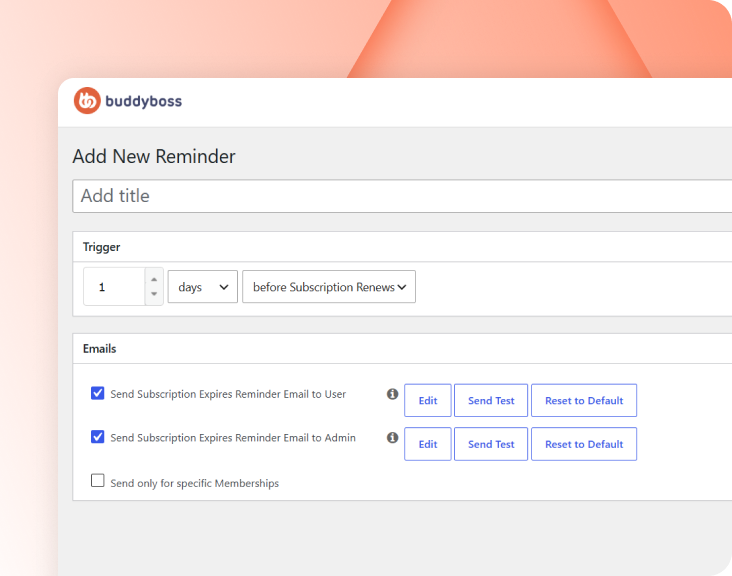Screen dimensions: 732x576
Task: Edit the Admin reminder email
Action: [x=428, y=444]
